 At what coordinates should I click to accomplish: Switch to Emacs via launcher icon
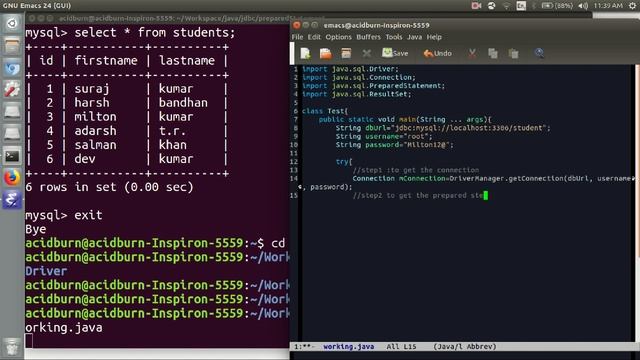coord(12,200)
